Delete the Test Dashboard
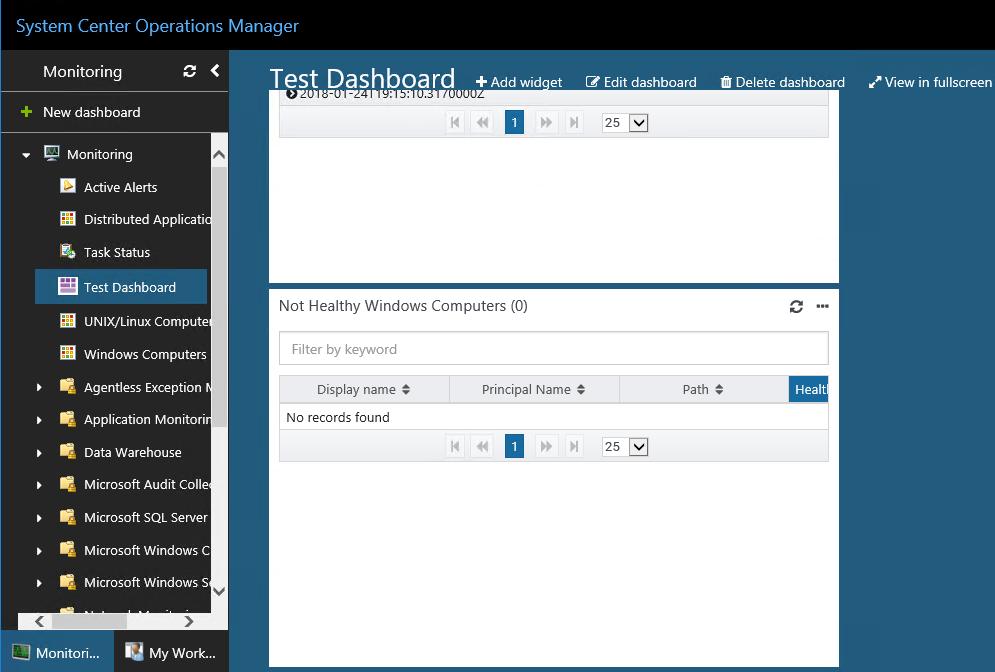This screenshot has height=672, width=995. click(782, 82)
